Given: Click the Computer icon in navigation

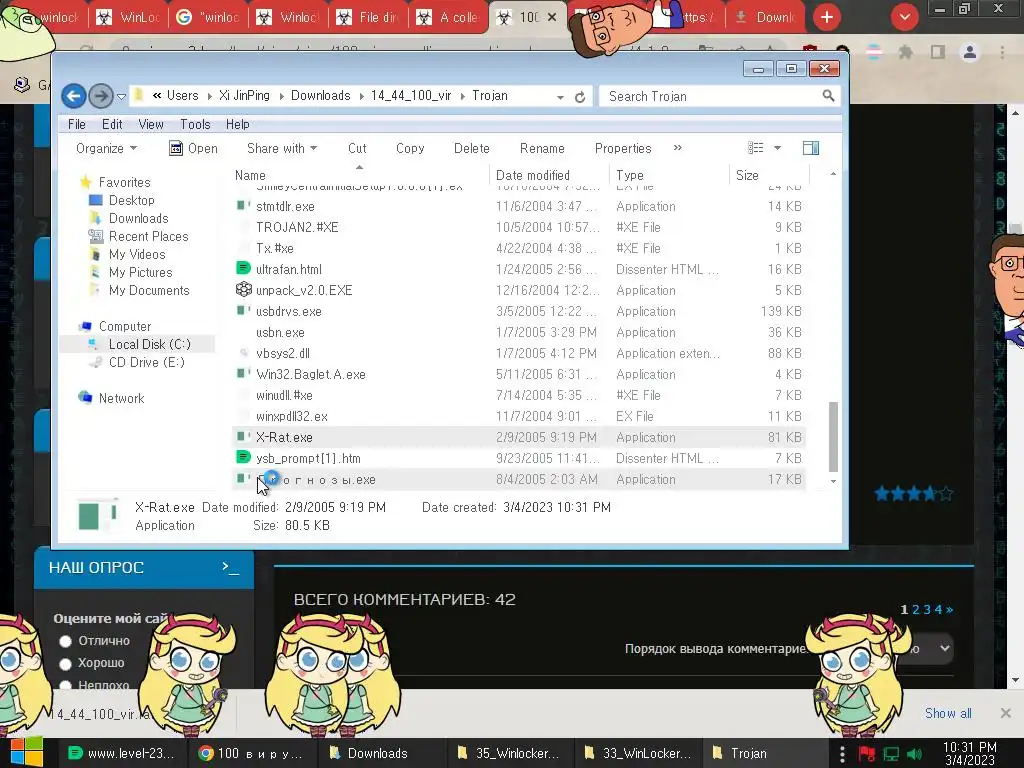Looking at the screenshot, I should point(85,325).
